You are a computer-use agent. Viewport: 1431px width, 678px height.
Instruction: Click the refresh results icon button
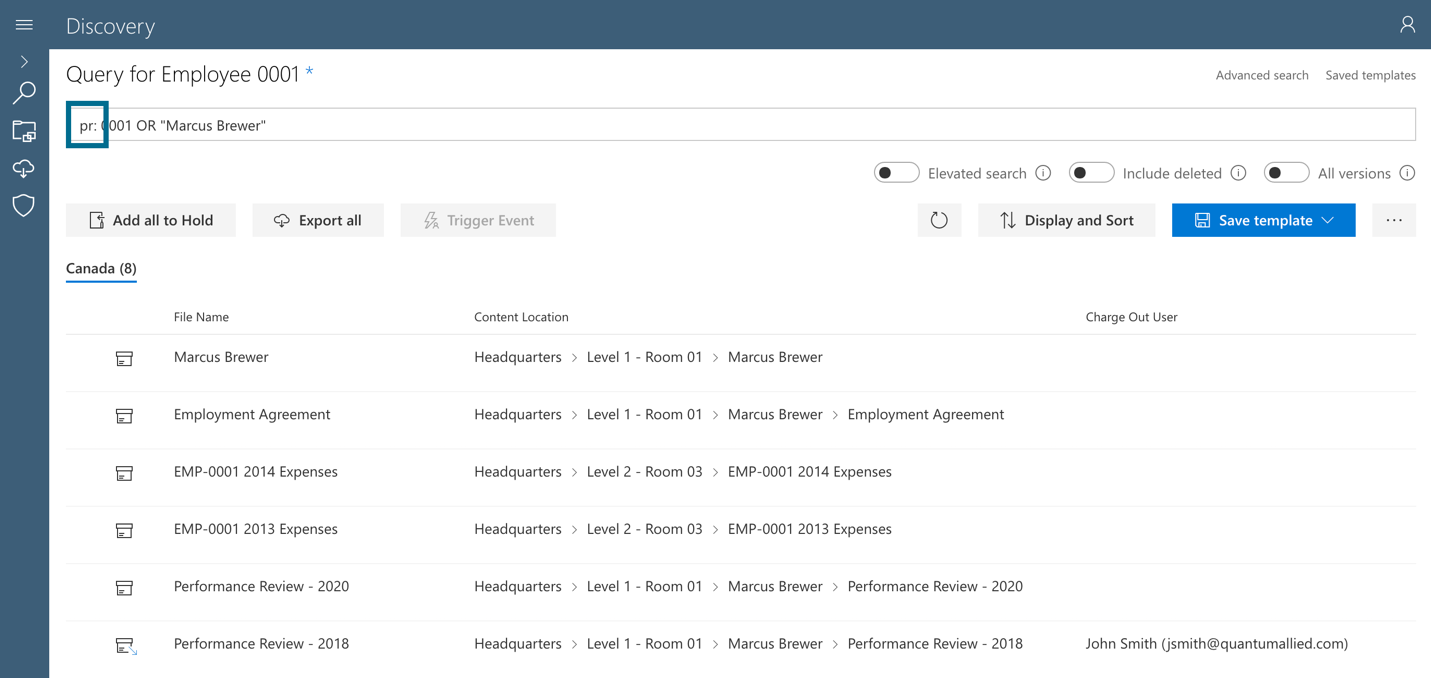939,220
